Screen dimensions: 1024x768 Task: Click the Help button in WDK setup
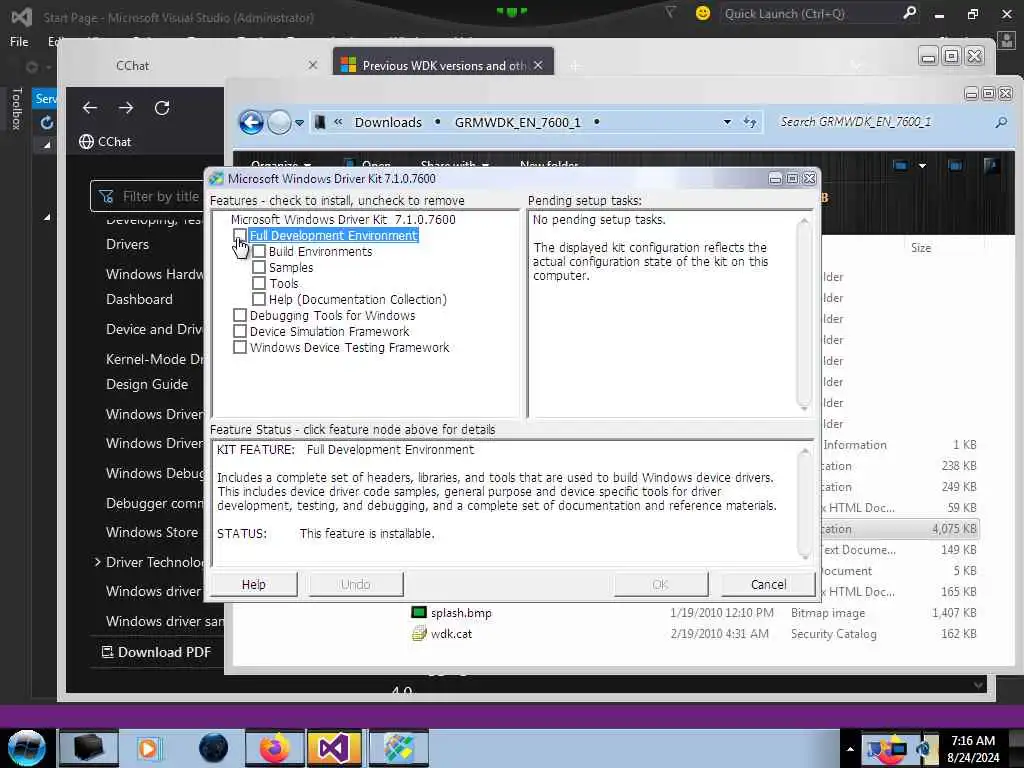(x=253, y=584)
